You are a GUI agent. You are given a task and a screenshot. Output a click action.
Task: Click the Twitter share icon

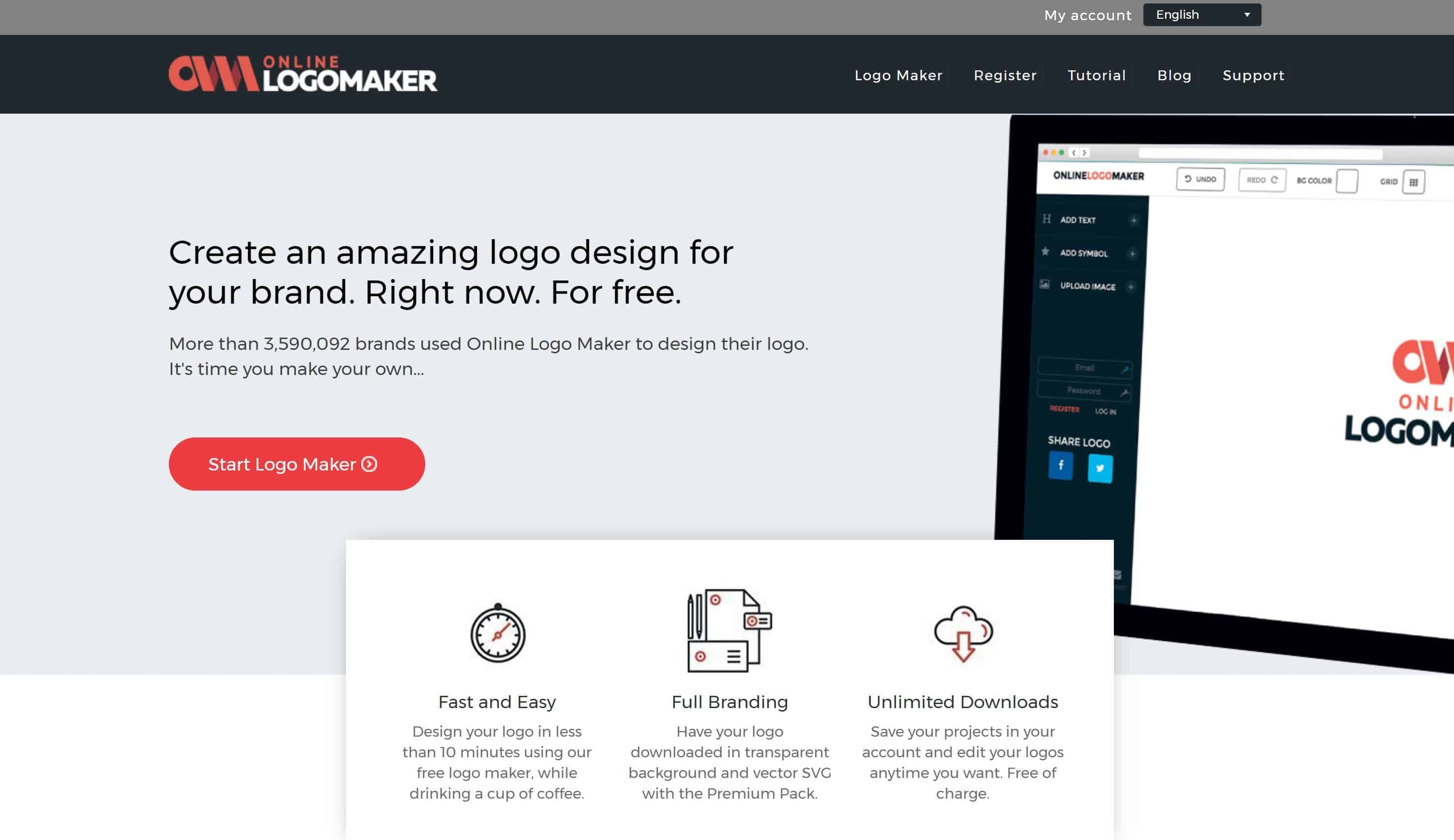coord(1099,466)
